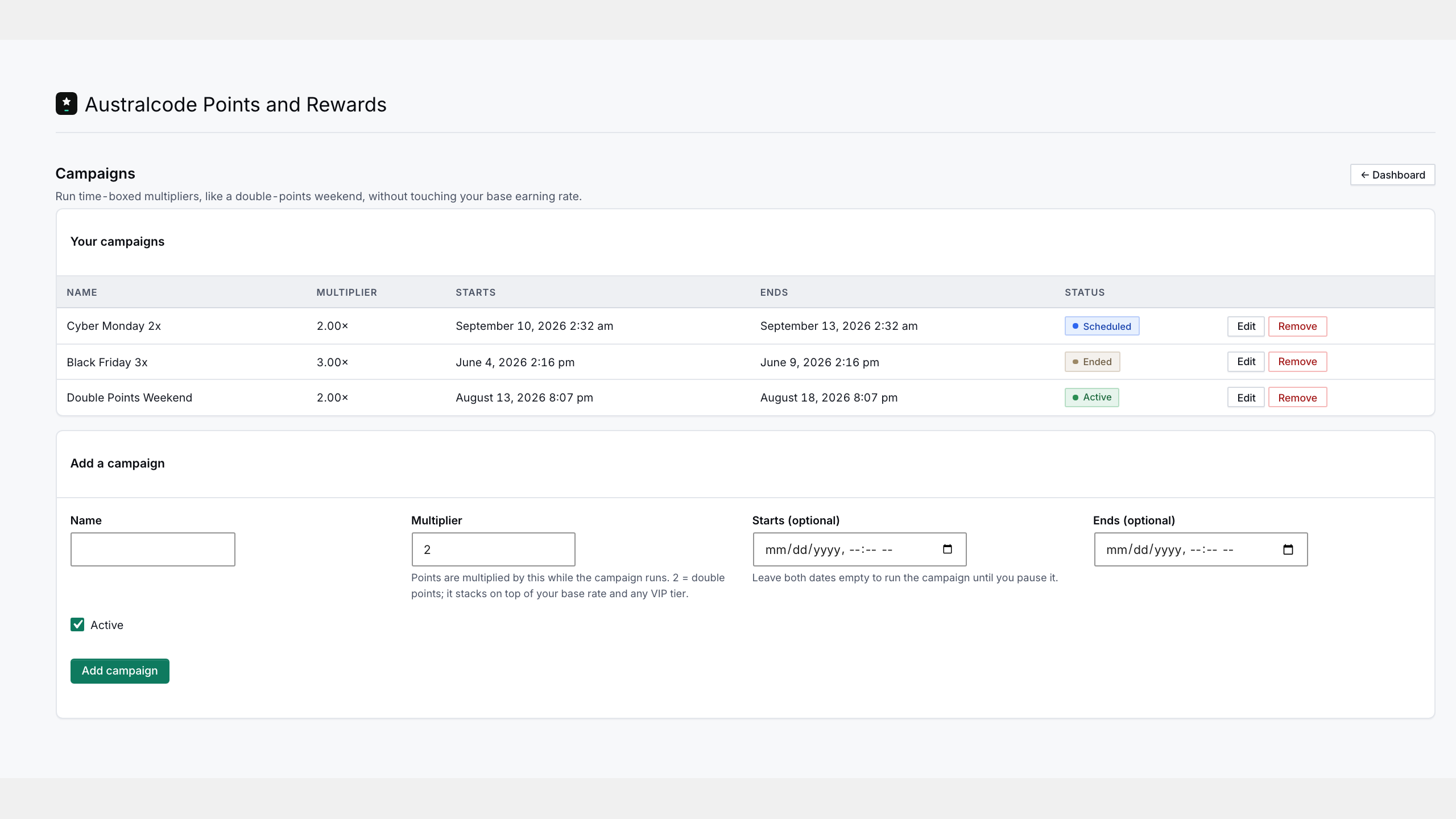Click the Campaigns page heading
Viewport: 1456px width, 819px height.
tap(95, 173)
